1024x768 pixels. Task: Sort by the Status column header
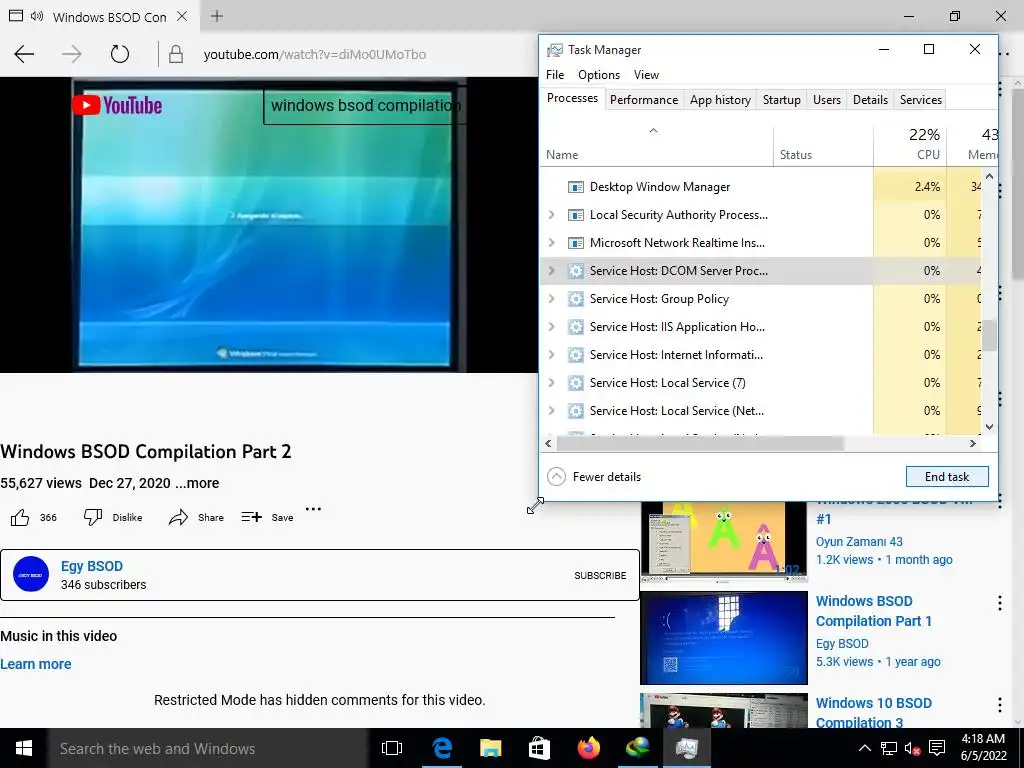click(824, 147)
